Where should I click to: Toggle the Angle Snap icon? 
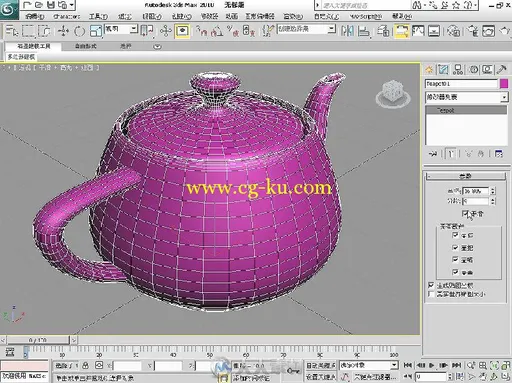click(217, 31)
